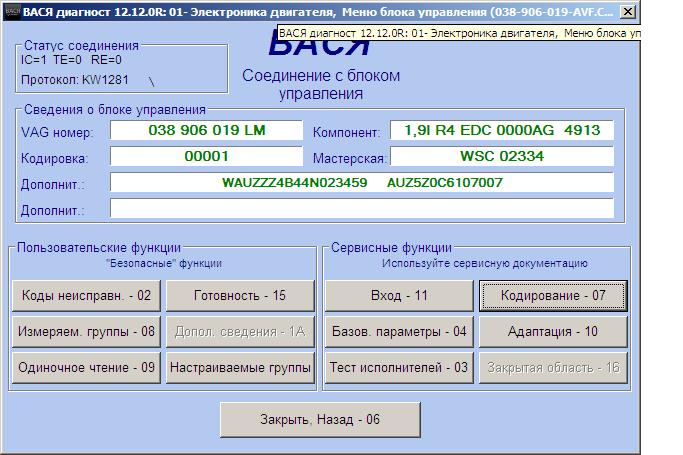Click the Кодировка: label
683x455 pixels.
coord(54,158)
